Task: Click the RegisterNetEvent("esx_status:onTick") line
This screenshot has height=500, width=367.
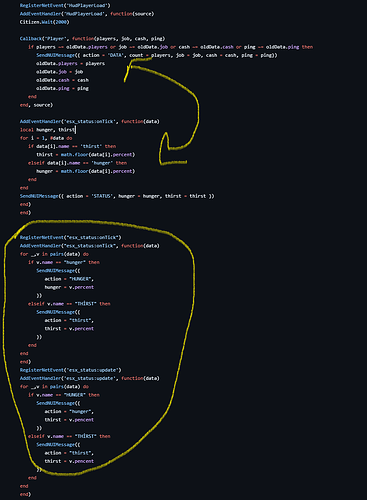Action: [70, 237]
